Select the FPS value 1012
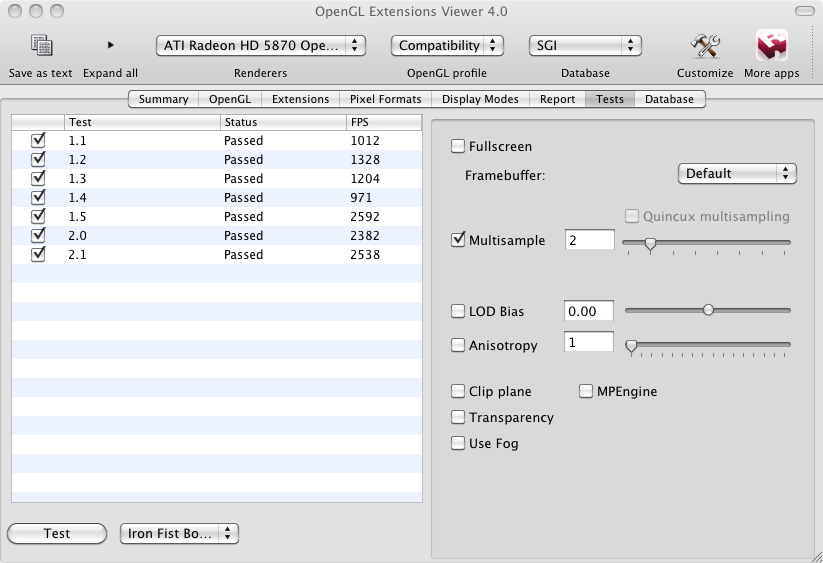 point(365,141)
